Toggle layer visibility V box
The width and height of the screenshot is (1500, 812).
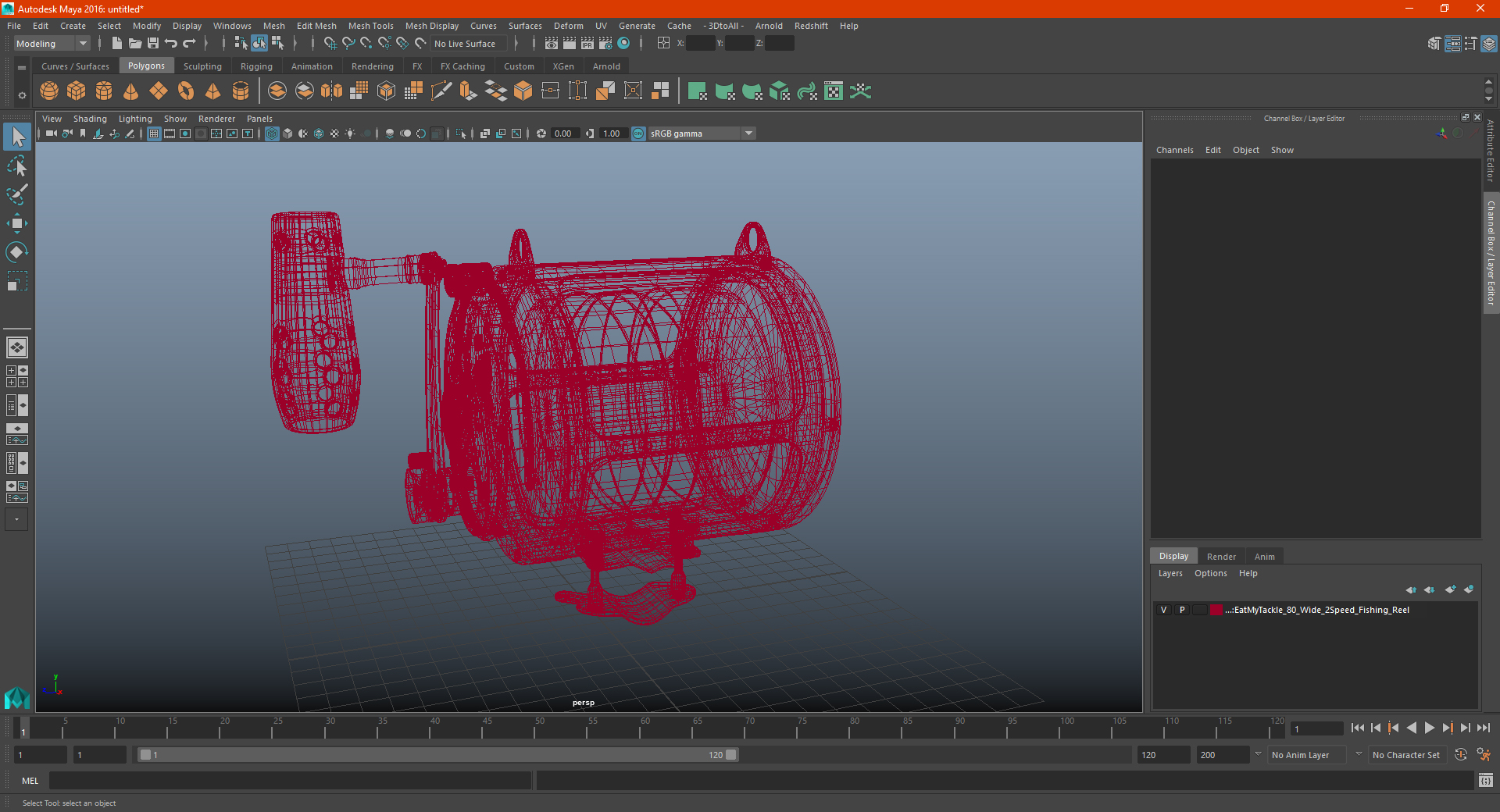pos(1163,610)
